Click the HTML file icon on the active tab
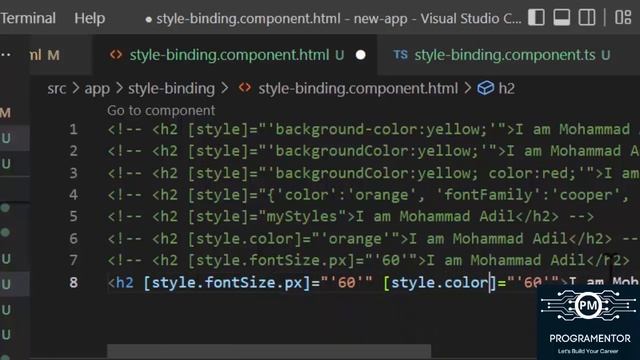Image resolution: width=640 pixels, height=360 pixels. click(116, 55)
